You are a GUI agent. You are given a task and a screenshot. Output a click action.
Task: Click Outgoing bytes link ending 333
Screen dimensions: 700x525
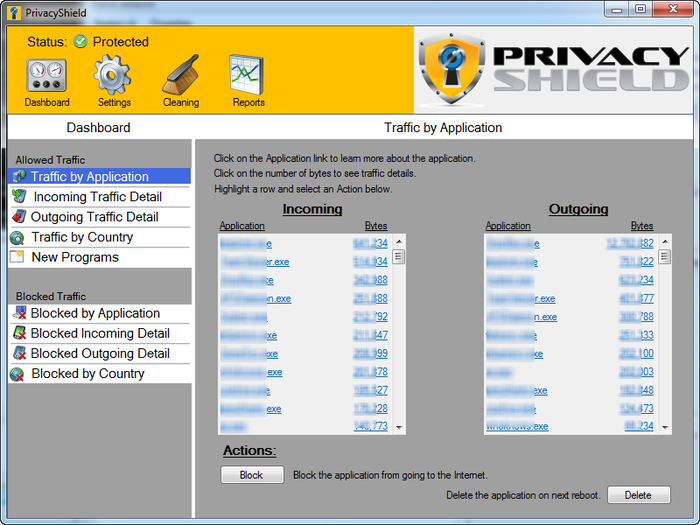click(x=637, y=335)
